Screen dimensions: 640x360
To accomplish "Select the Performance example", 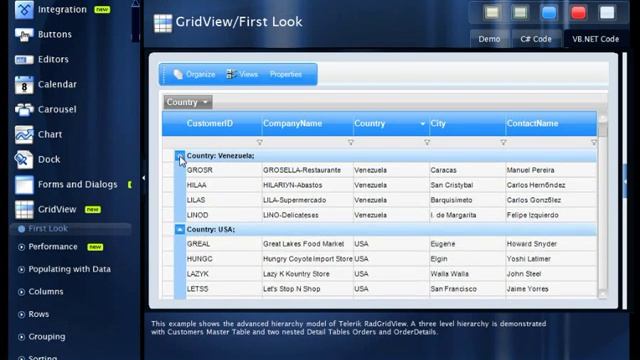I will [x=53, y=247].
